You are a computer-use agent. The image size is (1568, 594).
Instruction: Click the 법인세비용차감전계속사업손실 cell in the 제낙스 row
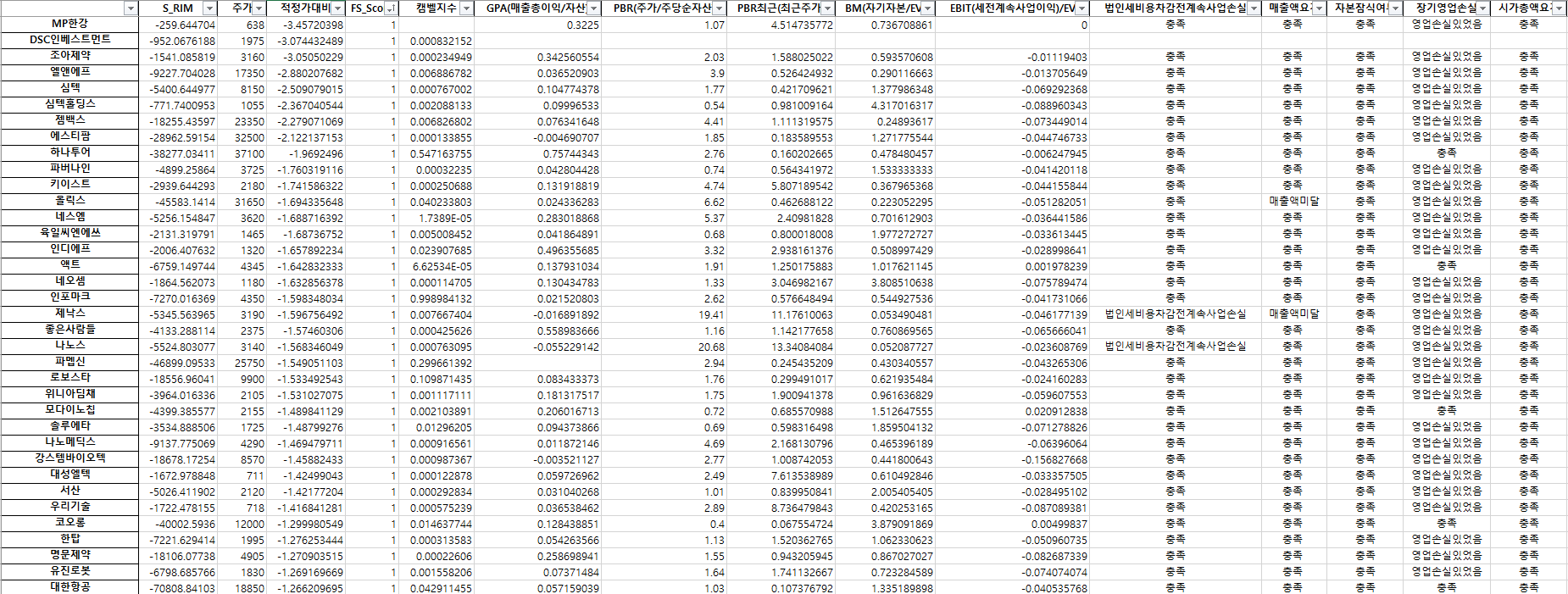point(1176,314)
